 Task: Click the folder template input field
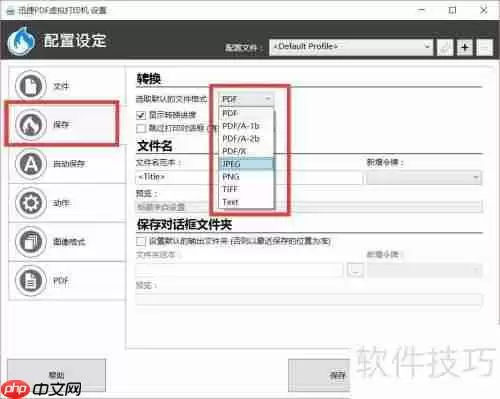pyautogui.click(x=239, y=270)
